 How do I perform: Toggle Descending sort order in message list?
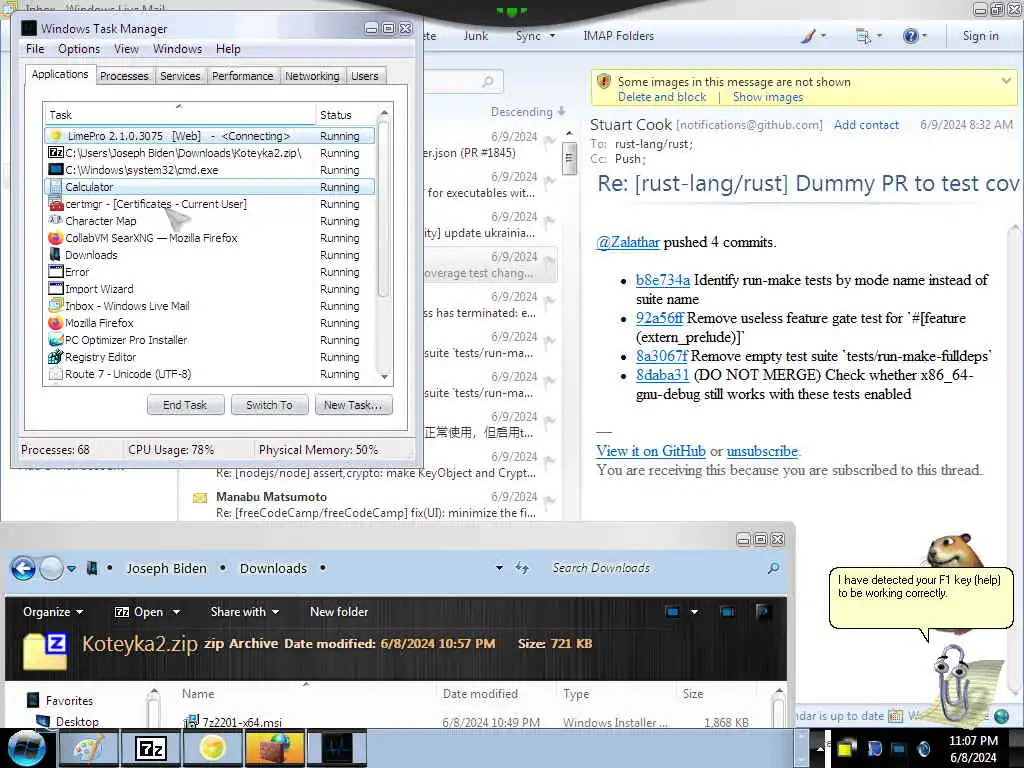[x=528, y=112]
